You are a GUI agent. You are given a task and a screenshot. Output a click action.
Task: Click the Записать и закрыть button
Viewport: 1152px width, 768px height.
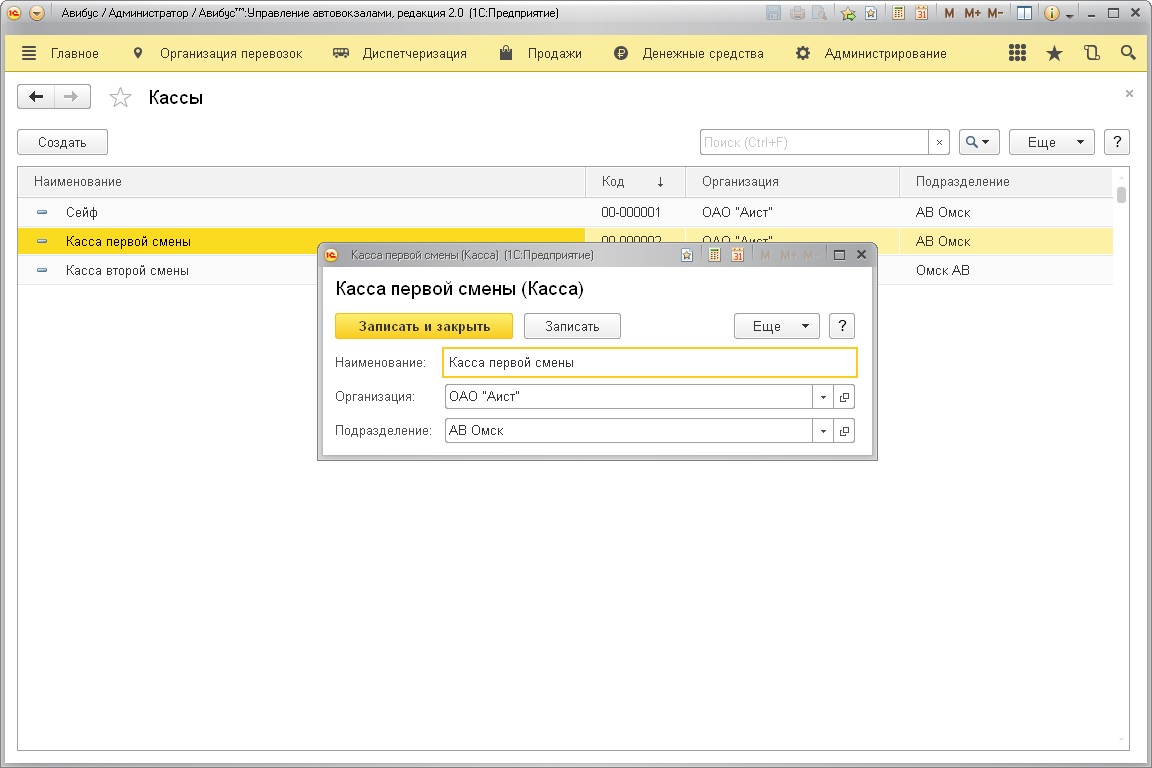click(x=424, y=327)
